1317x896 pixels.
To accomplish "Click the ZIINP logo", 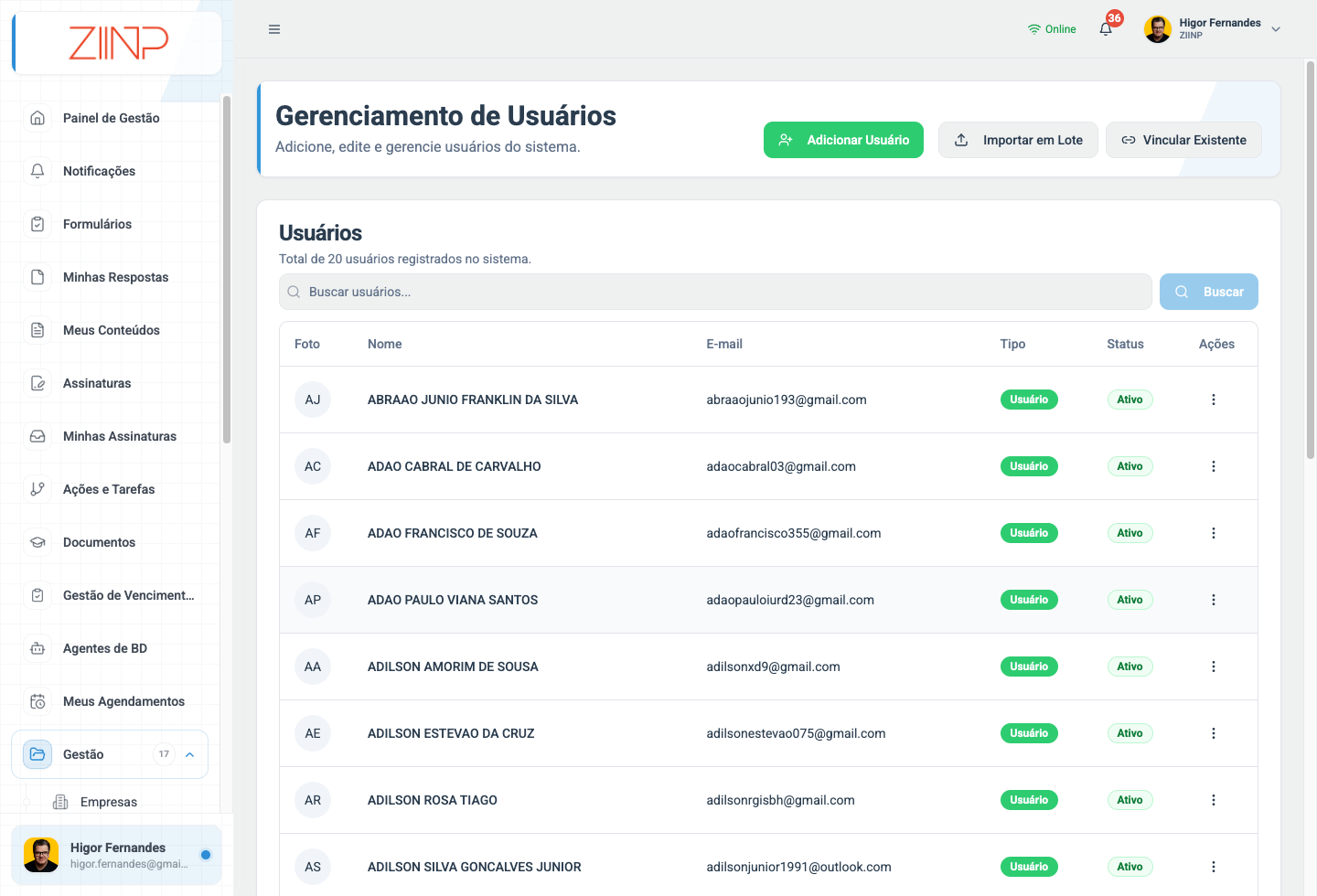I will [x=118, y=43].
